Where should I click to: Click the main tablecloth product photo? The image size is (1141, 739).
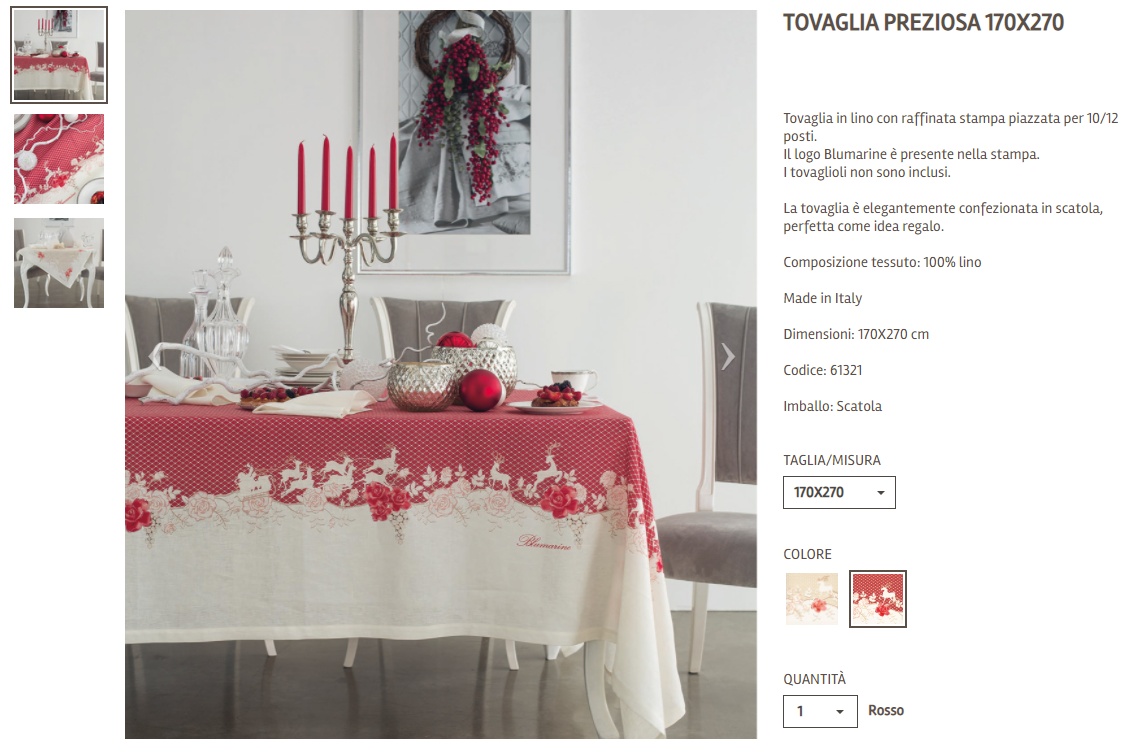440,375
